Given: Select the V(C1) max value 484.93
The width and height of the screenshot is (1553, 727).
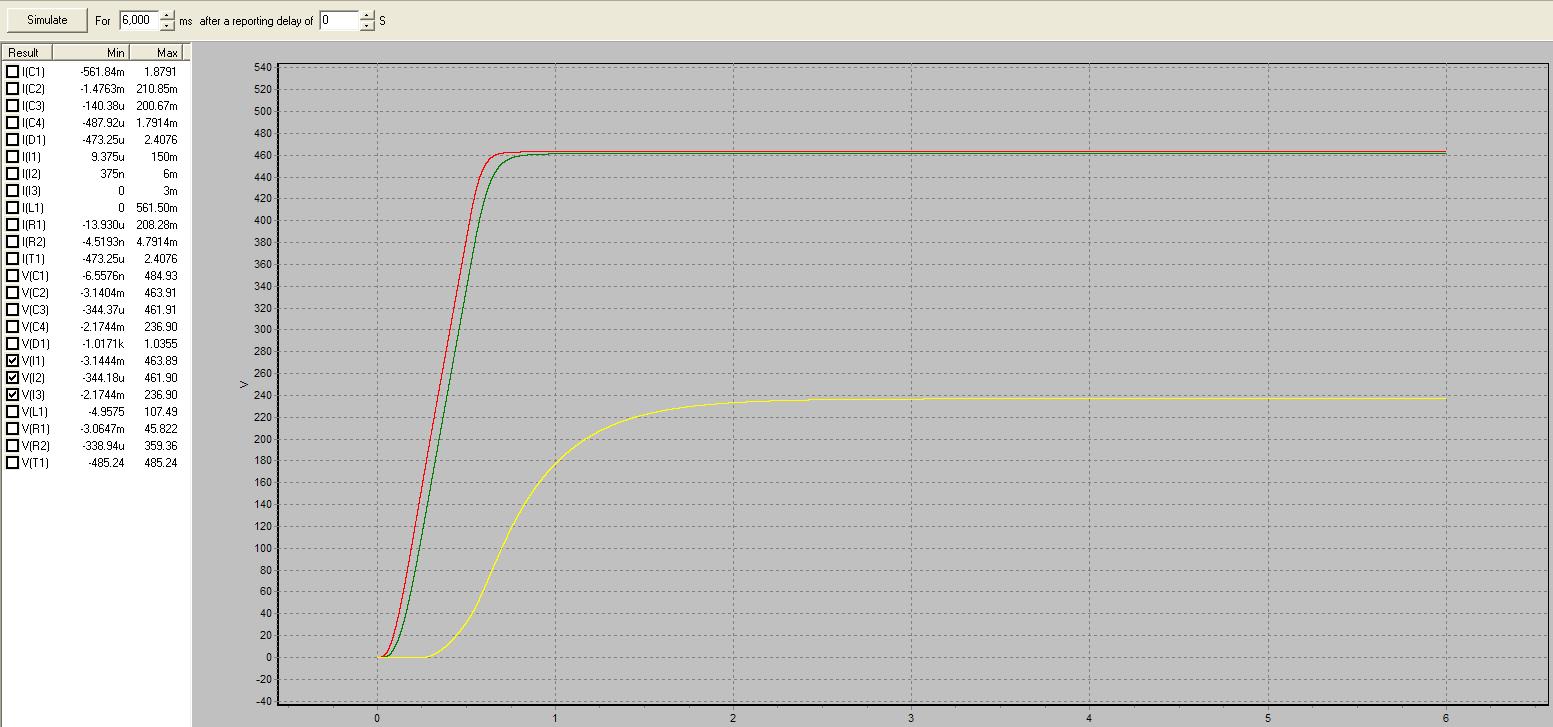Looking at the screenshot, I should [161, 276].
